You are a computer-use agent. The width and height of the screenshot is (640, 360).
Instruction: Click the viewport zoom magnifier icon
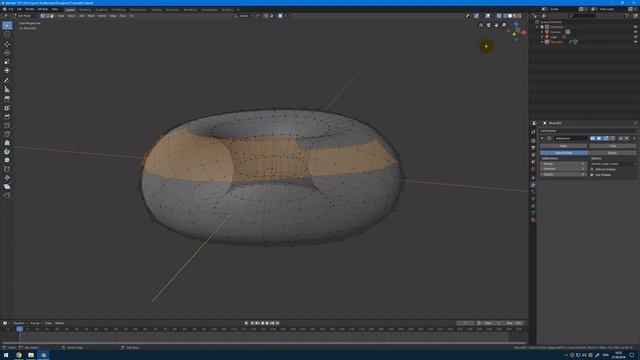pyautogui.click(x=504, y=25)
